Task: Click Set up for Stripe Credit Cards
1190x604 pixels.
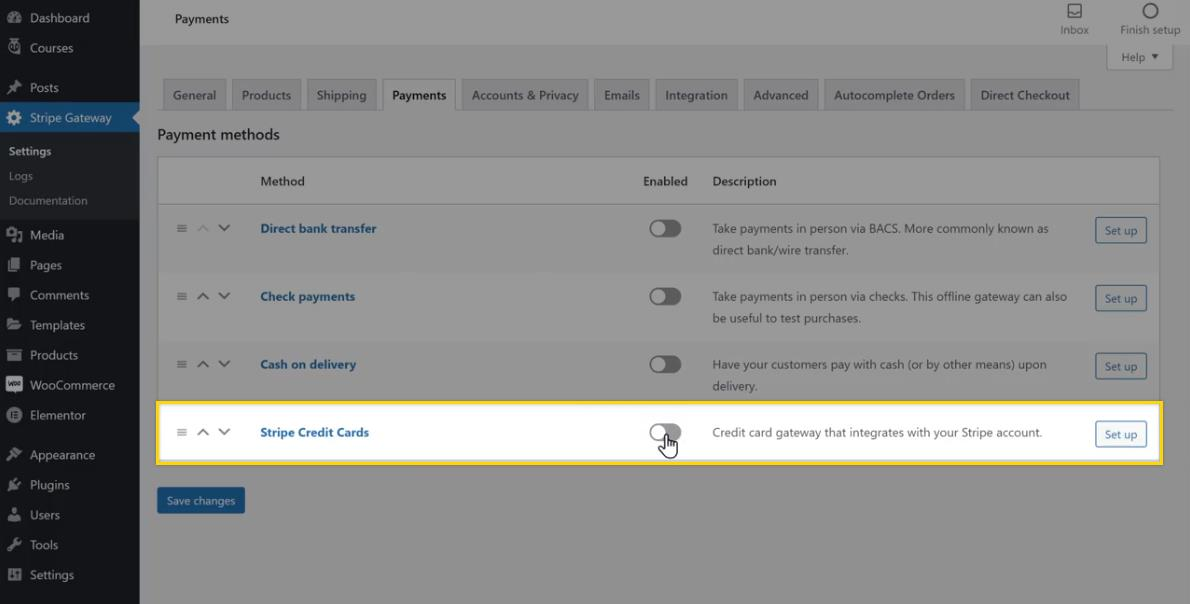Action: 1120,434
